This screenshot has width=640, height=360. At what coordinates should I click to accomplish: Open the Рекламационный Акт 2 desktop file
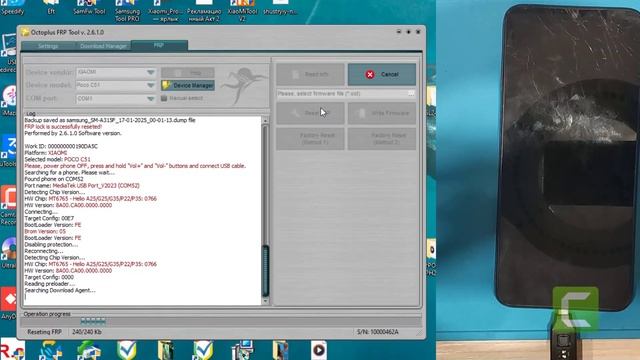[x=204, y=11]
